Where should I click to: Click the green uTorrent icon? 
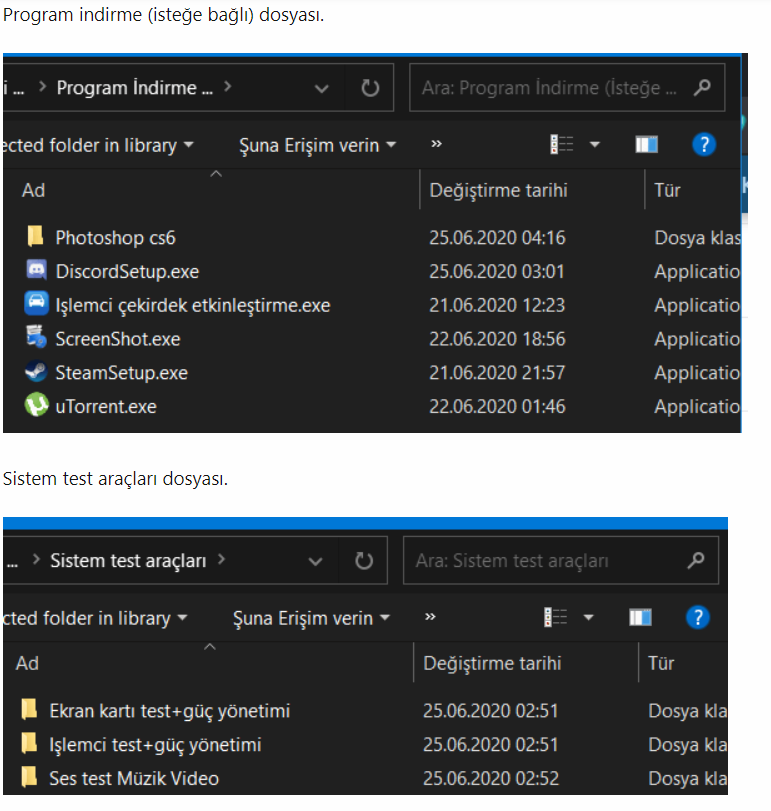[36, 407]
